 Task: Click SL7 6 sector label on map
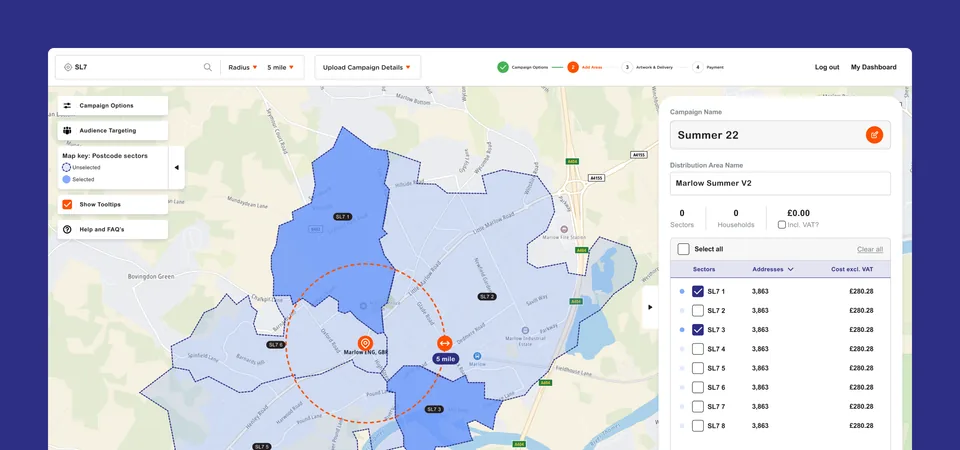coord(276,345)
